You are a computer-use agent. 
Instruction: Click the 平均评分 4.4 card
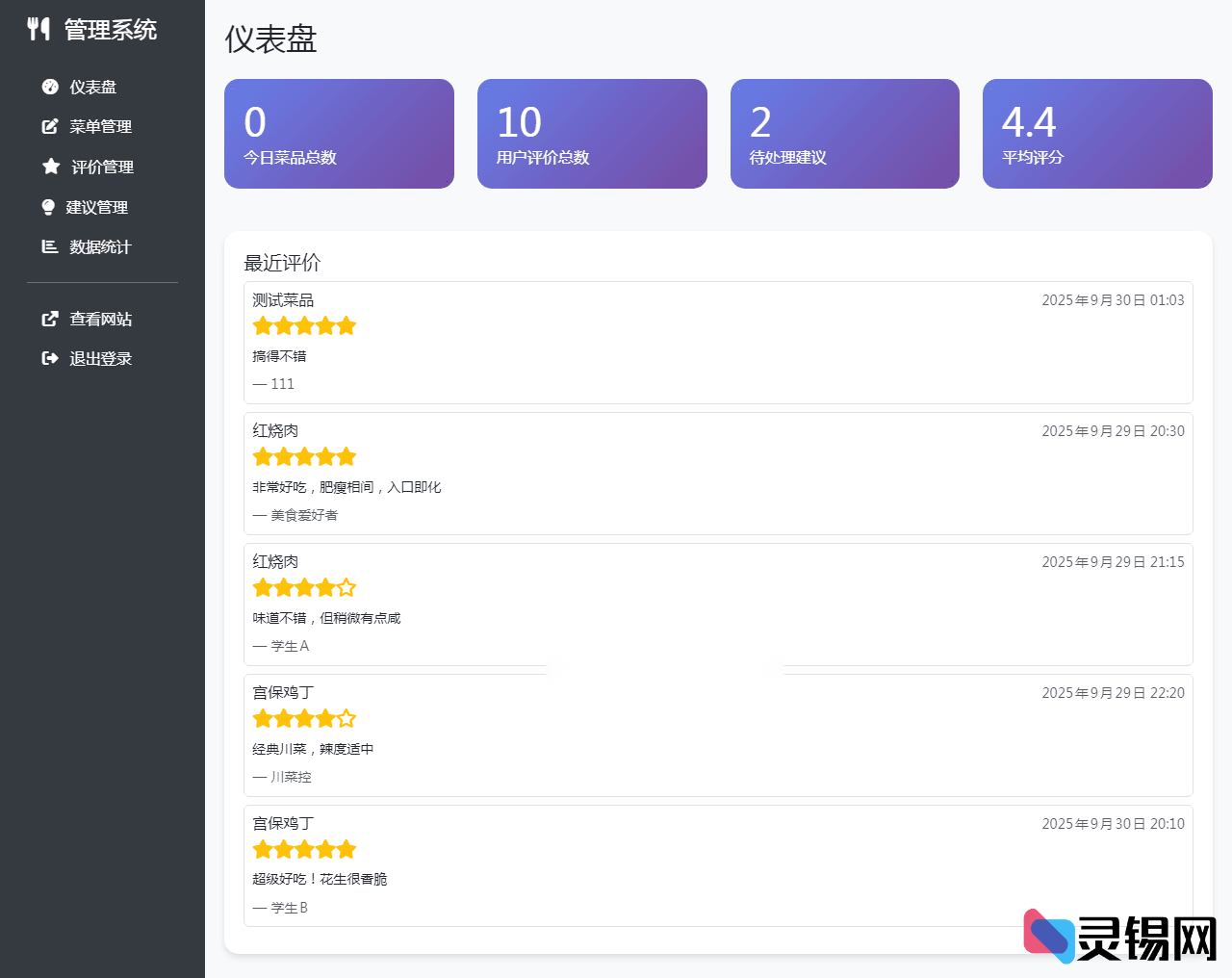pos(1097,134)
